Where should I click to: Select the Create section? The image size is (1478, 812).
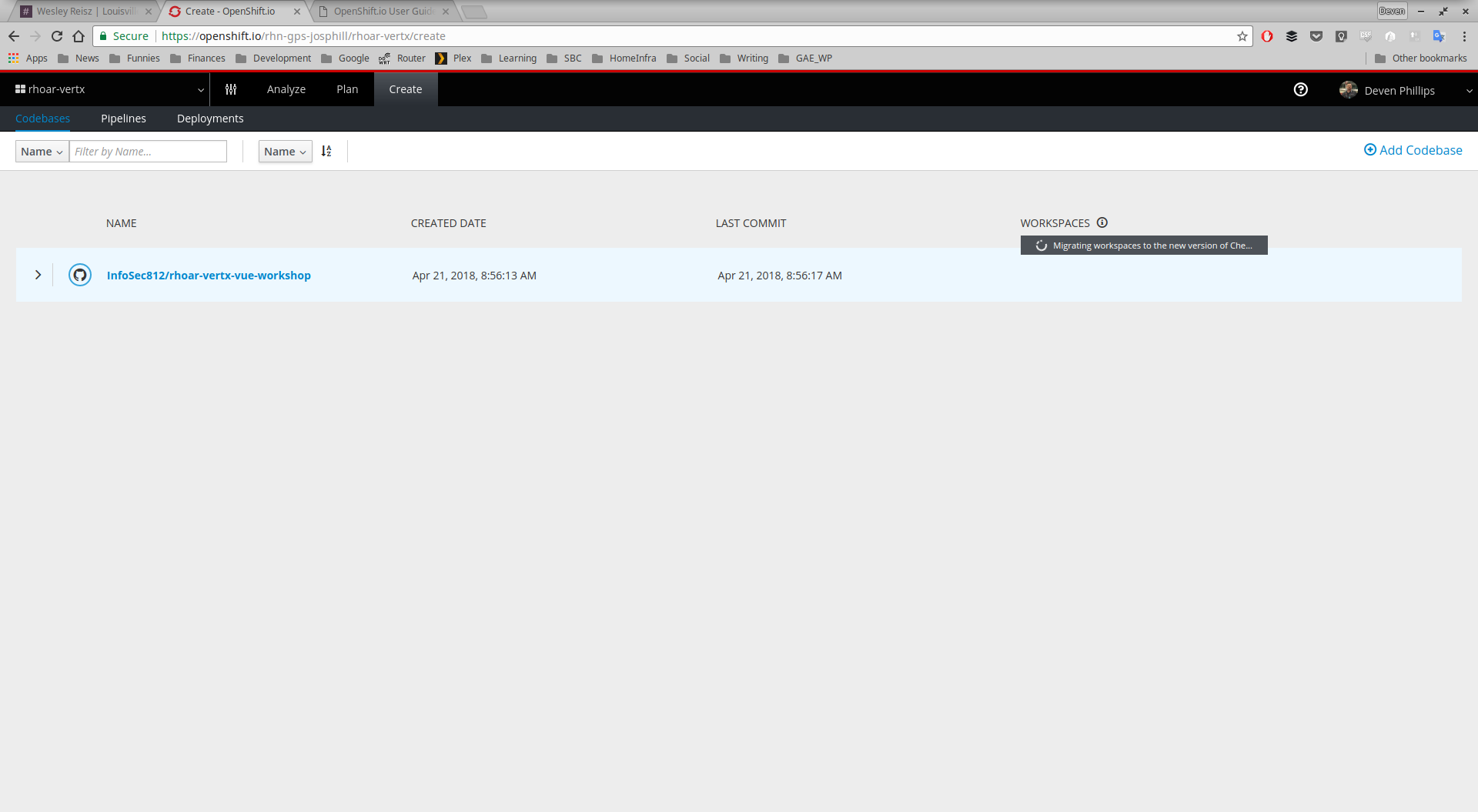406,89
